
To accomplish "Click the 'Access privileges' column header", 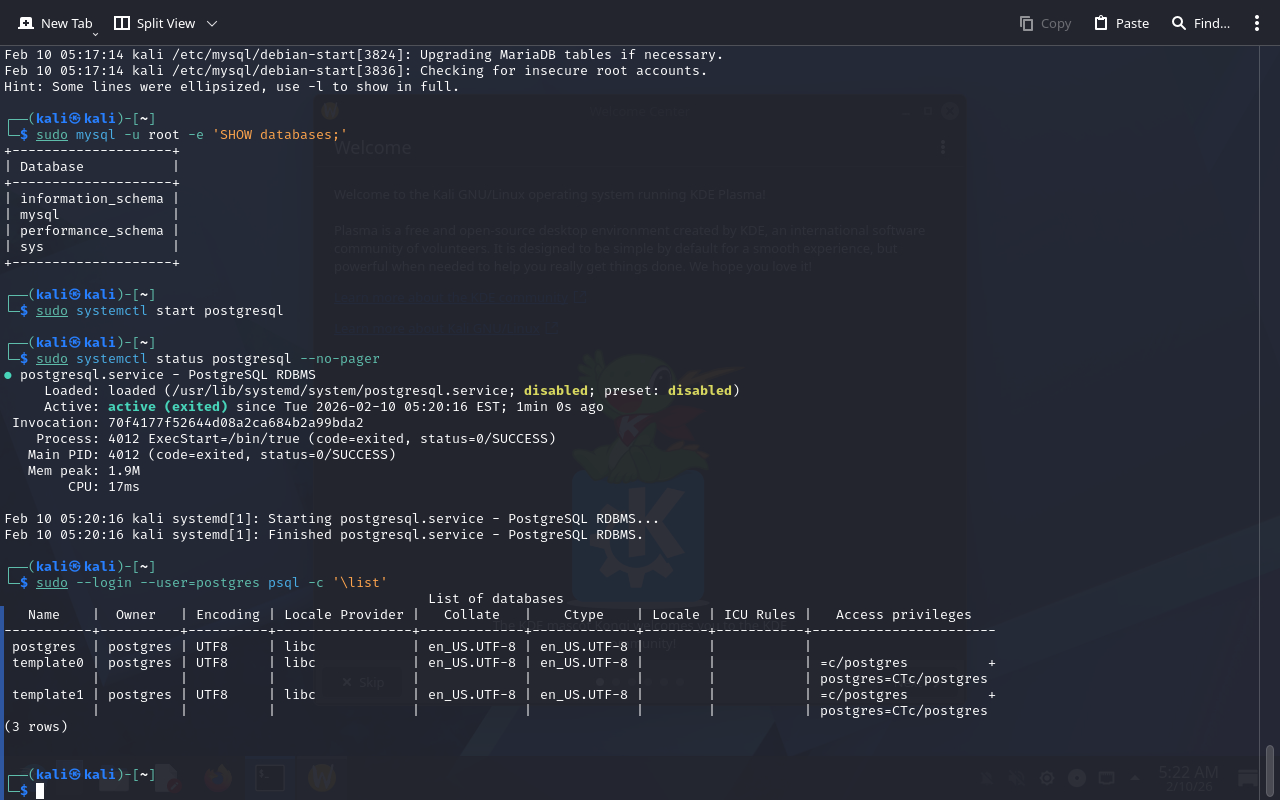I will [903, 615].
